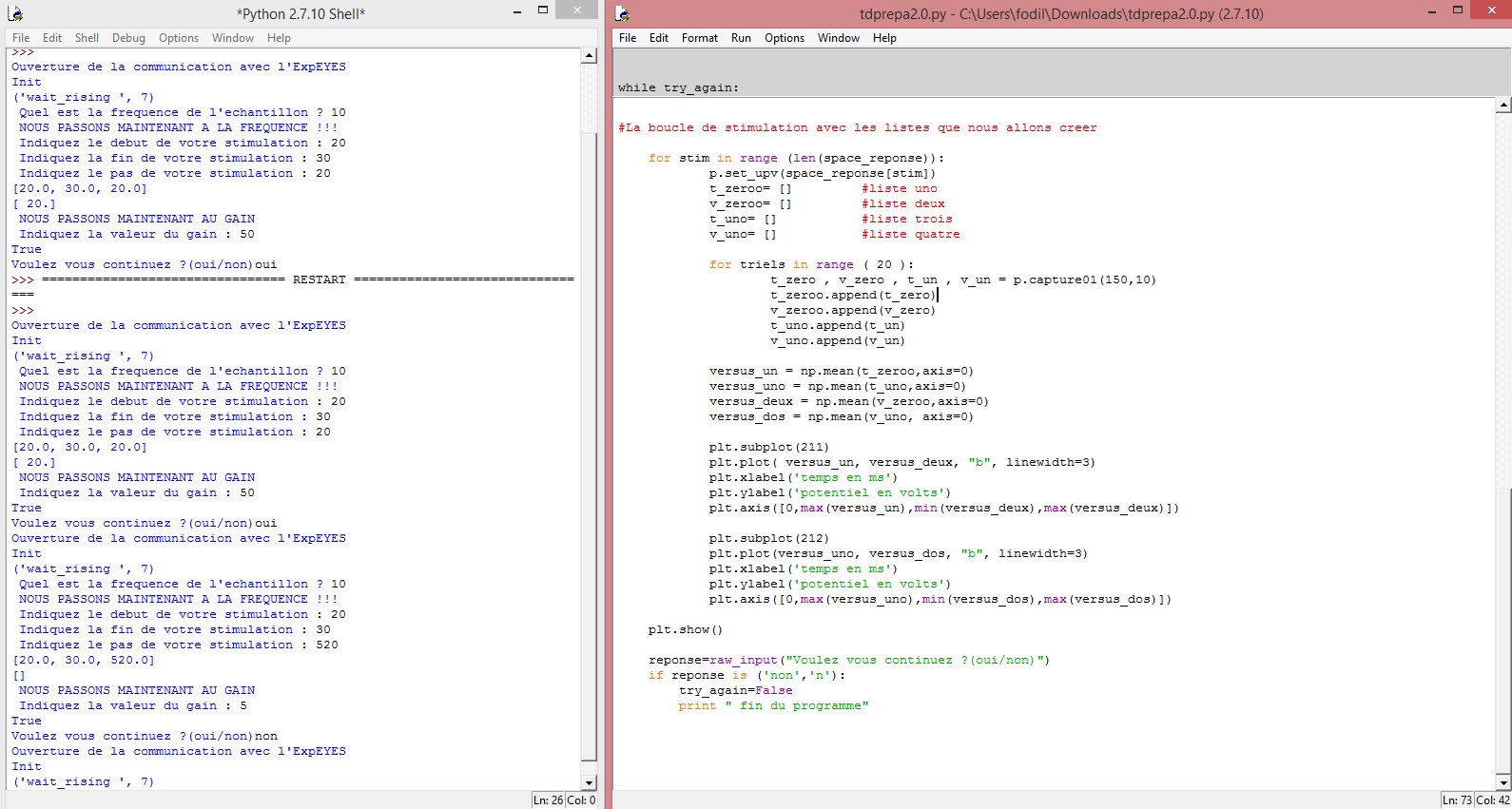The image size is (1512, 809).
Task: Open File menu in tdprepa2.0.py editor
Action: (628, 38)
